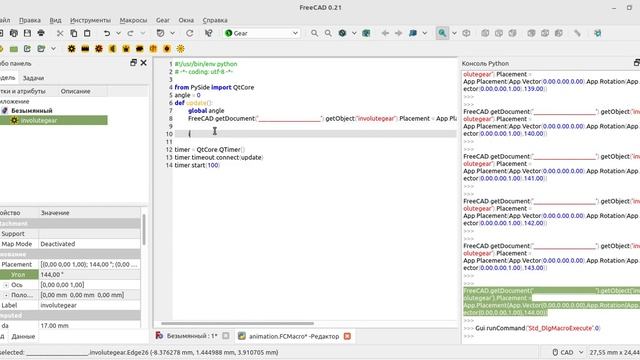Click the property panel vertical scrollbar

pos(144,230)
